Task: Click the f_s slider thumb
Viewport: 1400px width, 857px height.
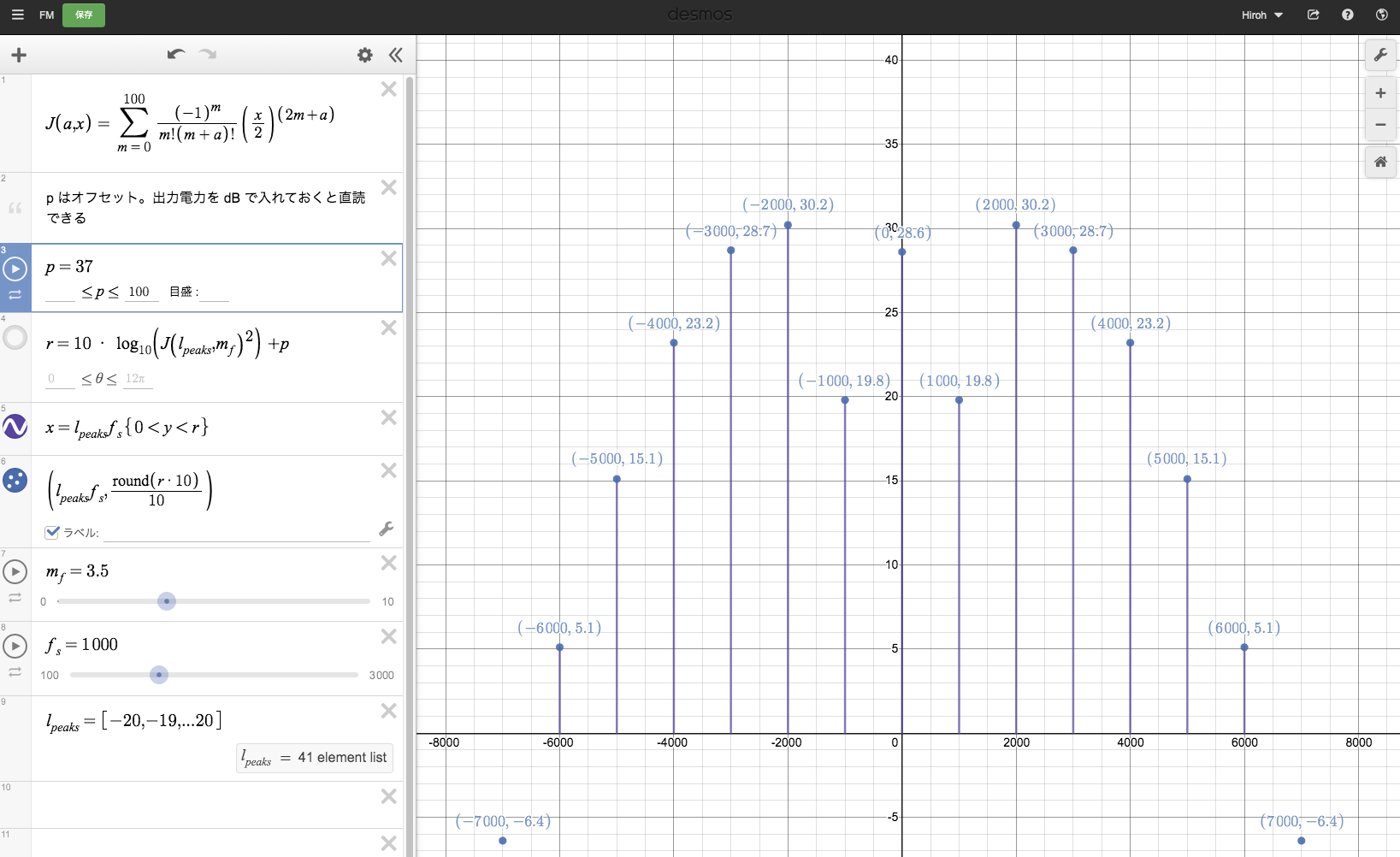Action: pyautogui.click(x=159, y=675)
